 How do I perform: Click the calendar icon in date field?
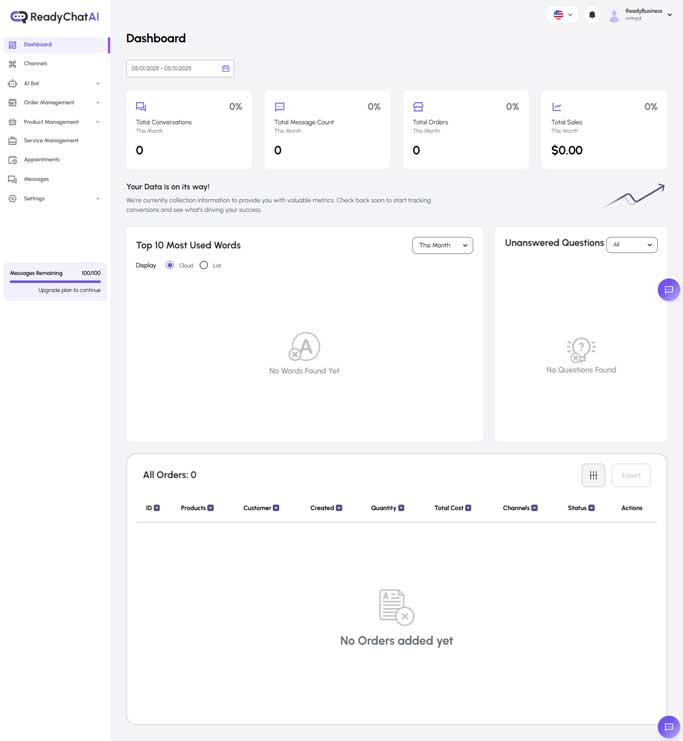click(x=226, y=69)
